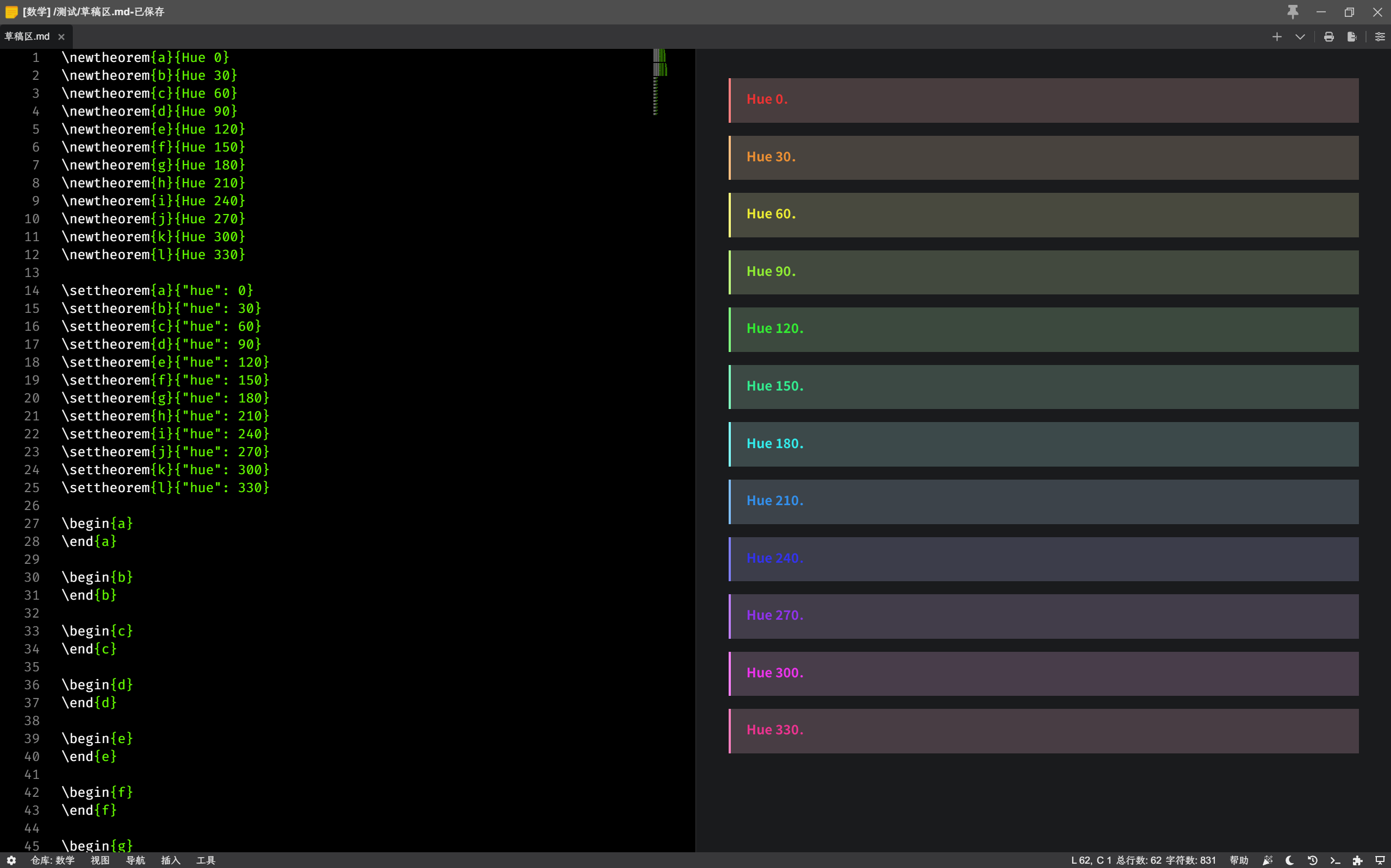Open the 仓库: 数学 repository menu
1391x868 pixels.
[x=53, y=860]
